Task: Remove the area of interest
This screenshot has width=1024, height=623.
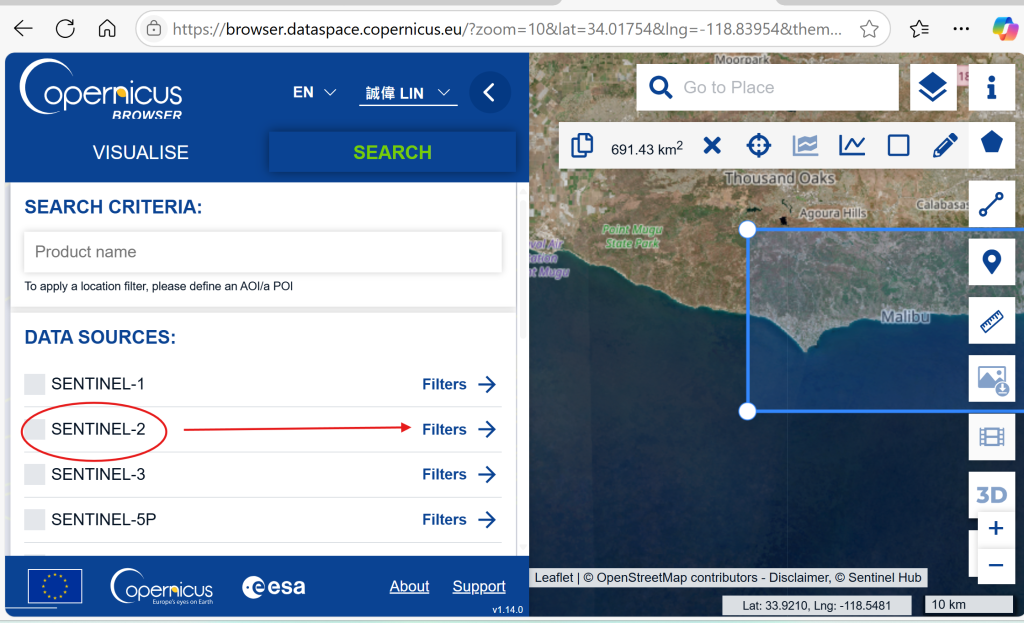Action: 712,145
